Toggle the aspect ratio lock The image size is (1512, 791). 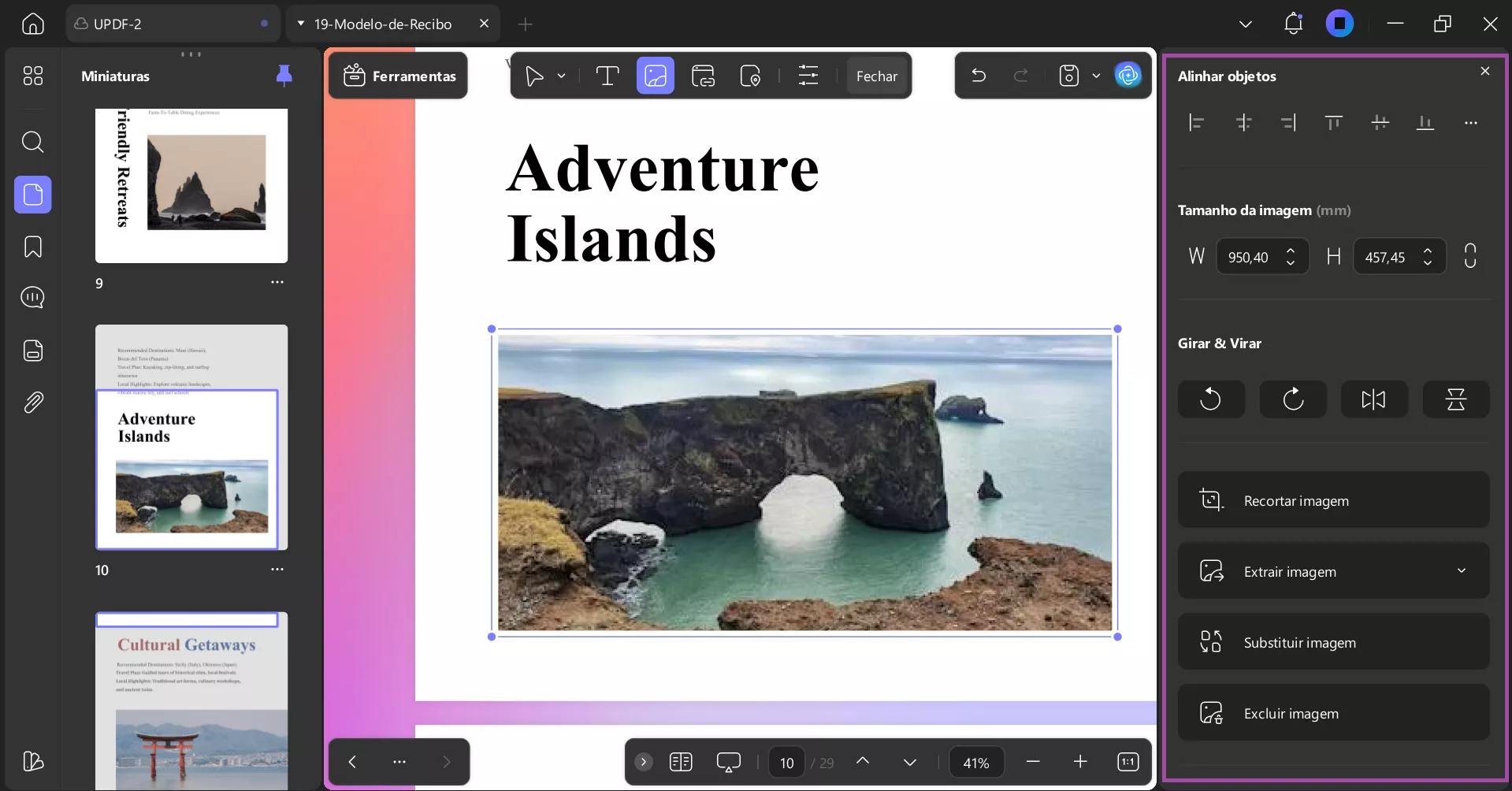click(1469, 256)
